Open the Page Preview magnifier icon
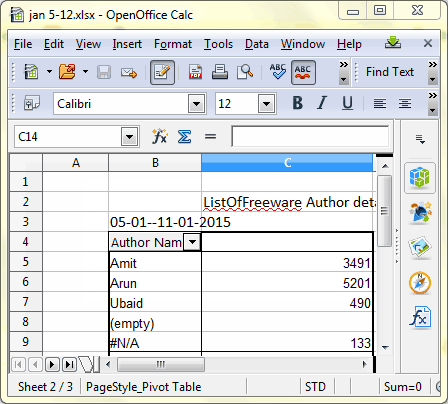Screen dimensions: 448x404 [245, 72]
